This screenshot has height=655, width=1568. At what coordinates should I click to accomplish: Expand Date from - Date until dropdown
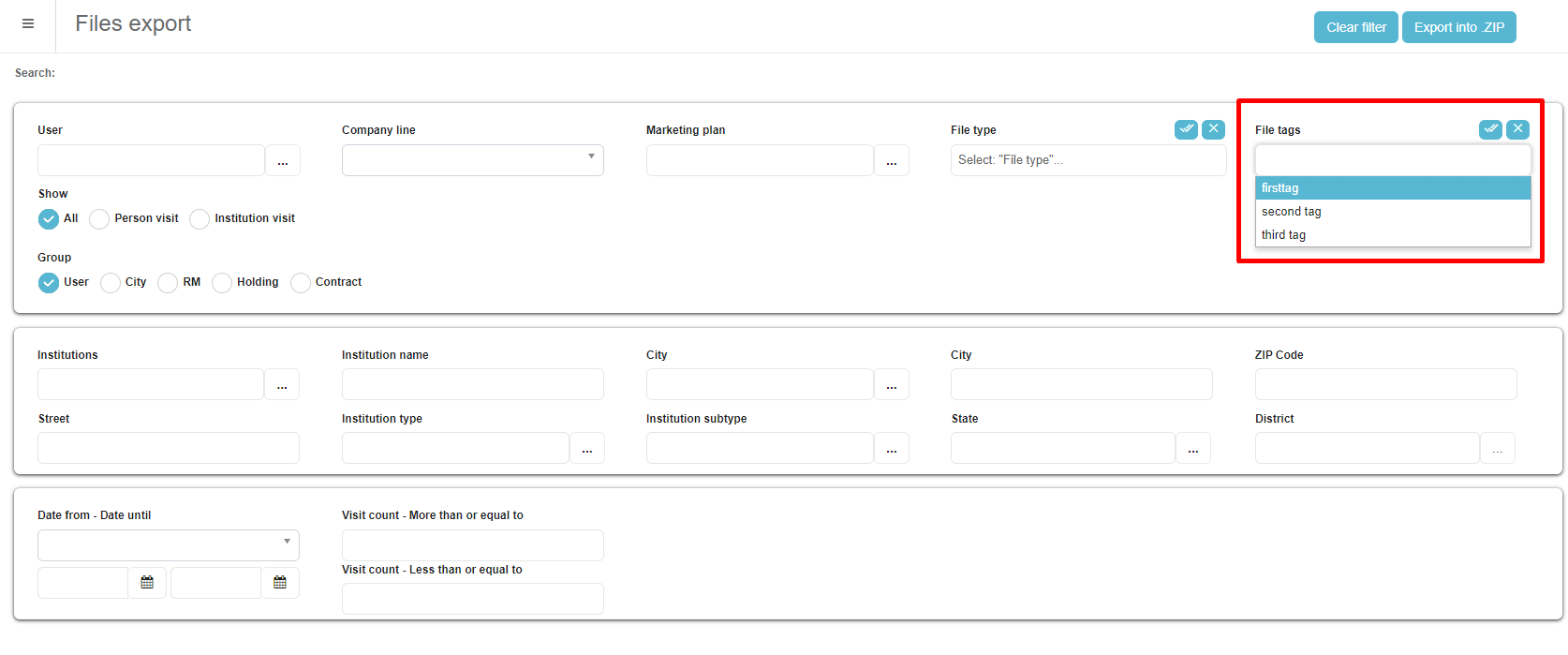click(169, 545)
